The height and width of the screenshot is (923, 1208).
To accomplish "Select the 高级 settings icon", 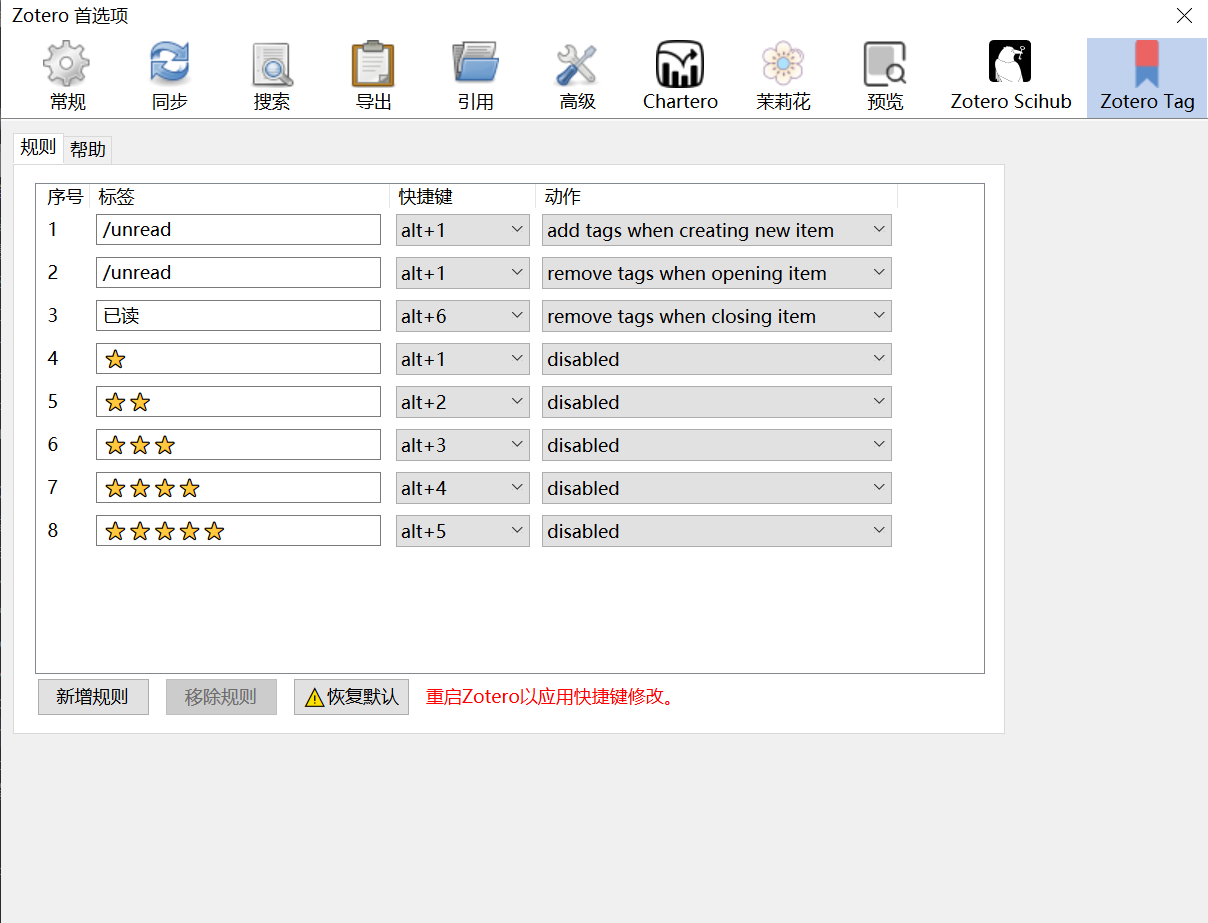I will click(577, 75).
